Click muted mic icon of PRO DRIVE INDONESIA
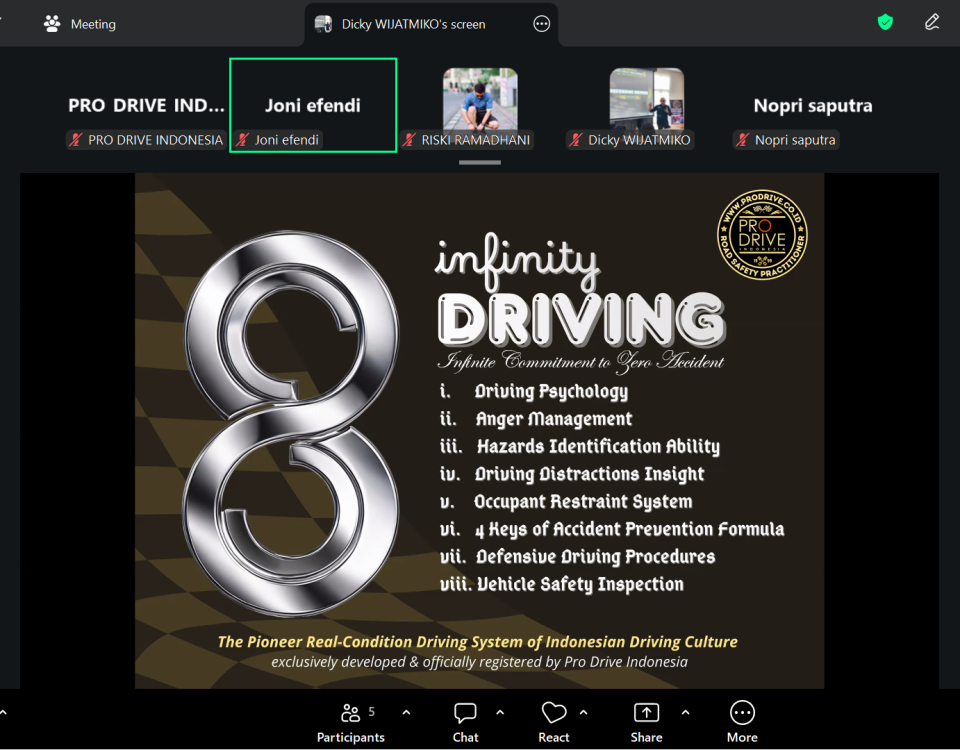This screenshot has width=960, height=750. pos(76,140)
